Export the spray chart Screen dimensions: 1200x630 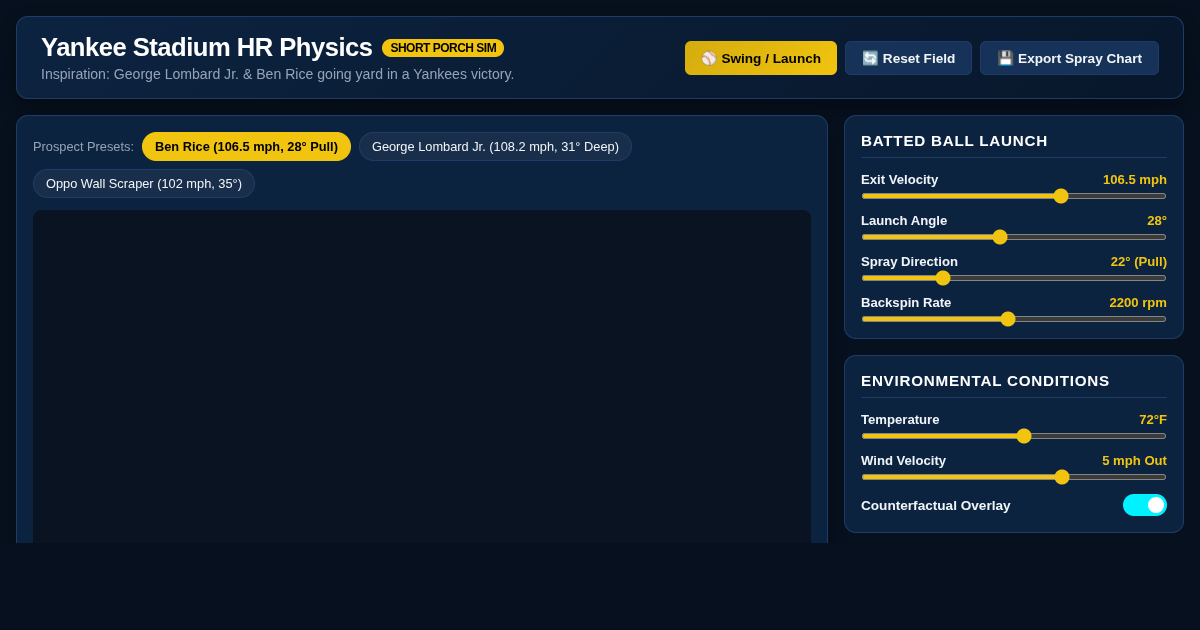[x=1069, y=58]
